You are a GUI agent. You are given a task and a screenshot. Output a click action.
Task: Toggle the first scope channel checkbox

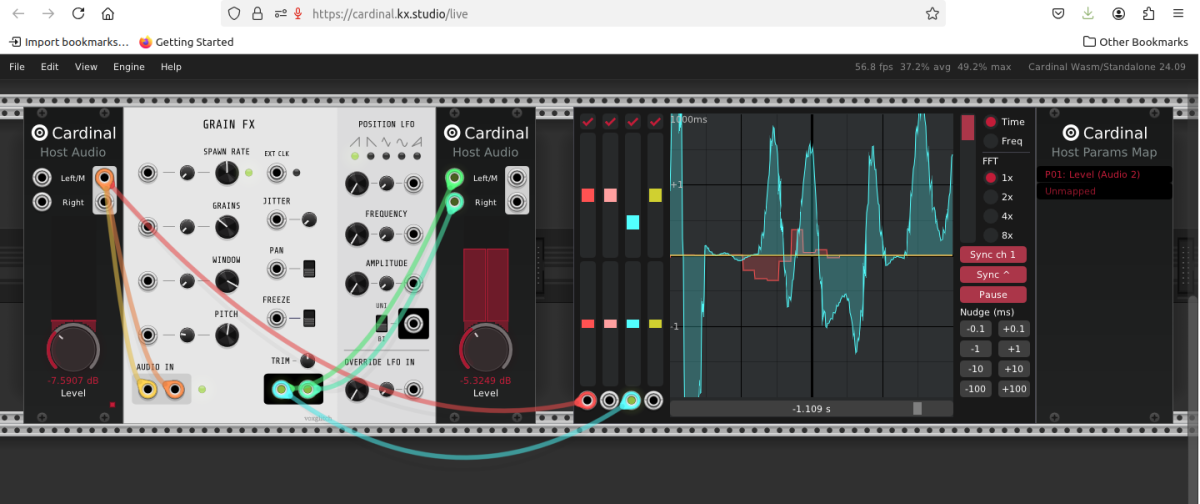pos(588,122)
